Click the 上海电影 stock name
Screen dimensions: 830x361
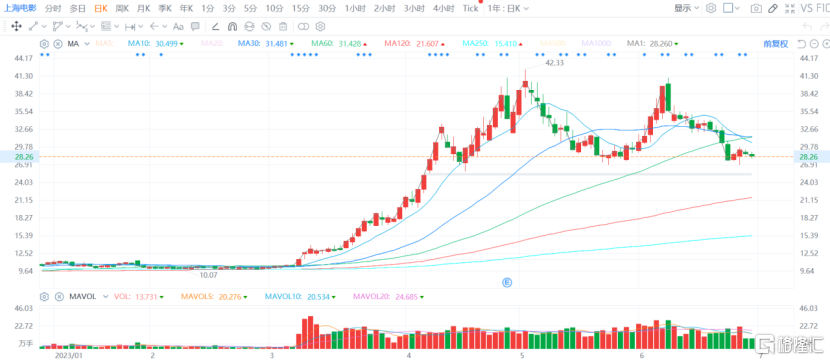coord(19,8)
